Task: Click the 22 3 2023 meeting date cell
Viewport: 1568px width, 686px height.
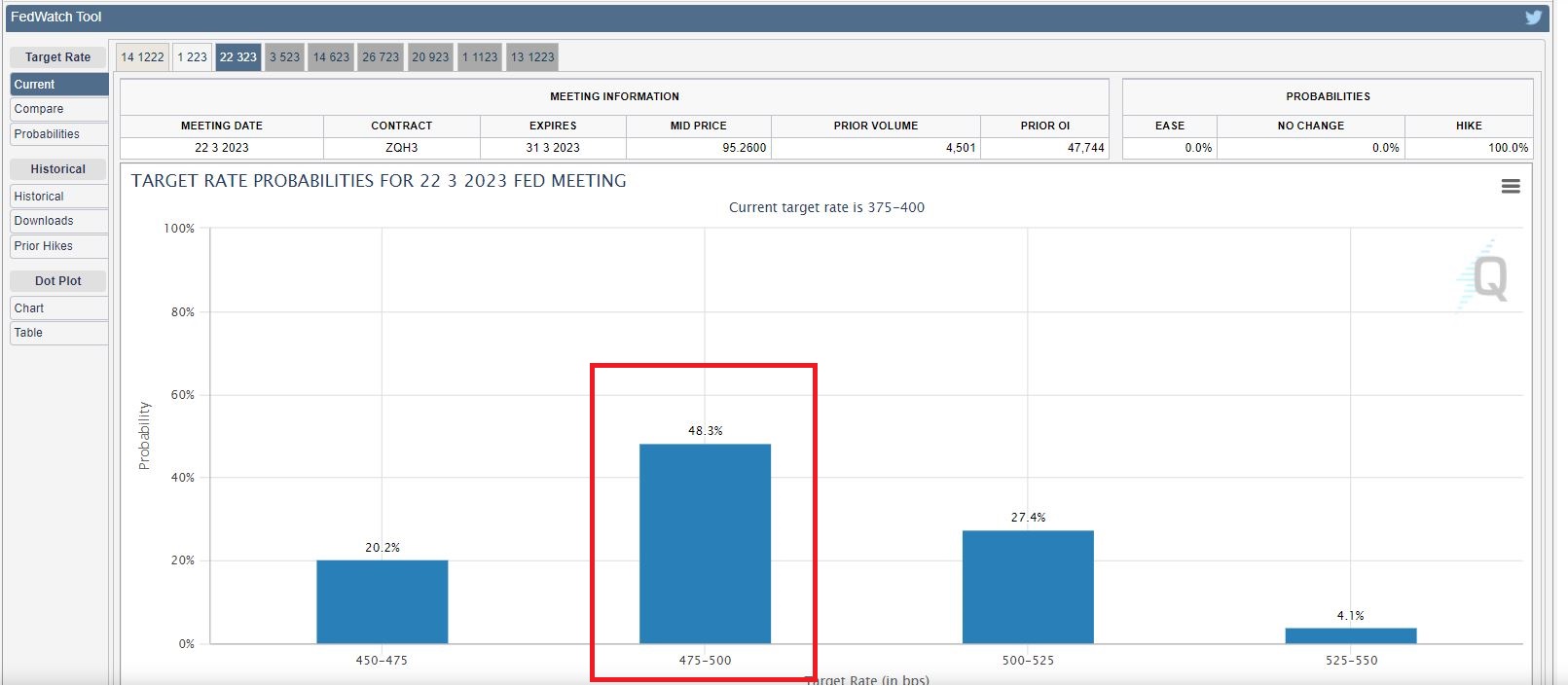Action: (x=222, y=148)
